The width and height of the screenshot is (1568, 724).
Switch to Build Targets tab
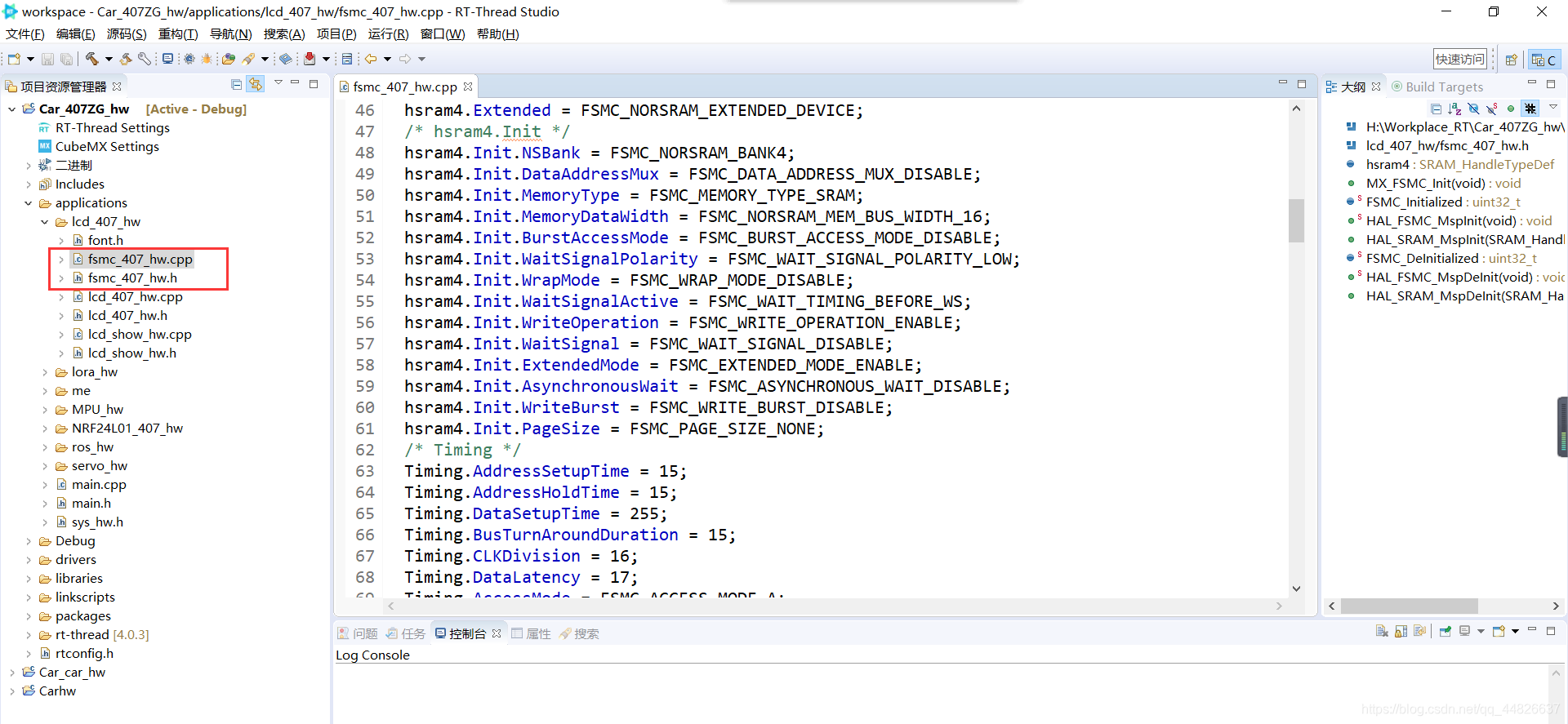tap(1437, 87)
